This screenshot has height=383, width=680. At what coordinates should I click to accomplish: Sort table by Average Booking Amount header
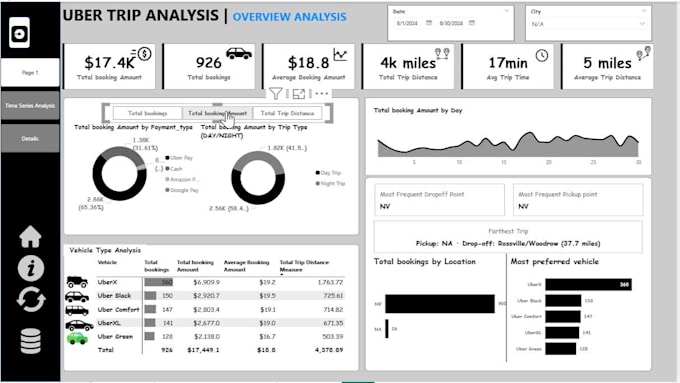point(246,266)
